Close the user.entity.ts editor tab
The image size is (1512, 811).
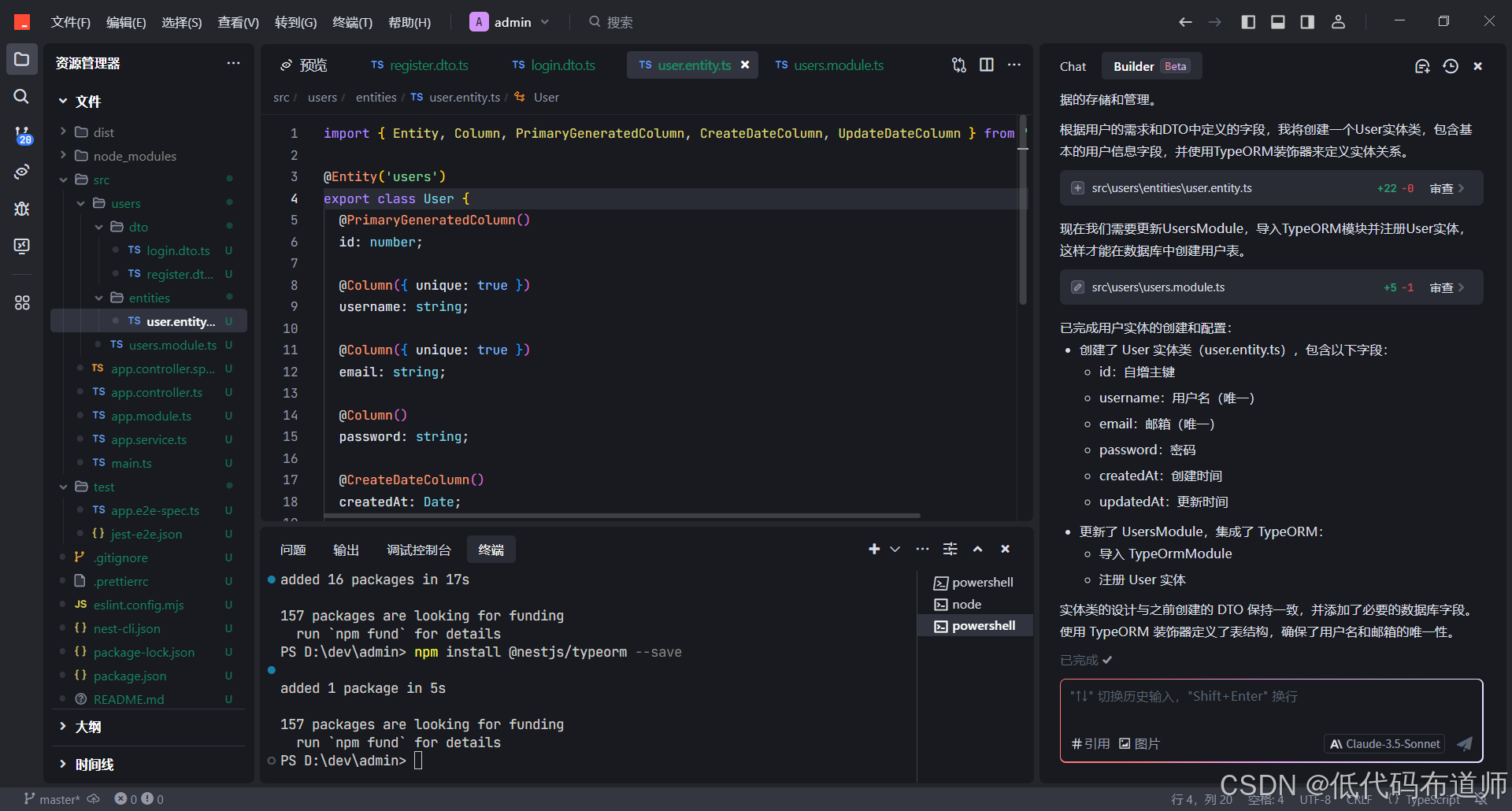click(x=745, y=65)
